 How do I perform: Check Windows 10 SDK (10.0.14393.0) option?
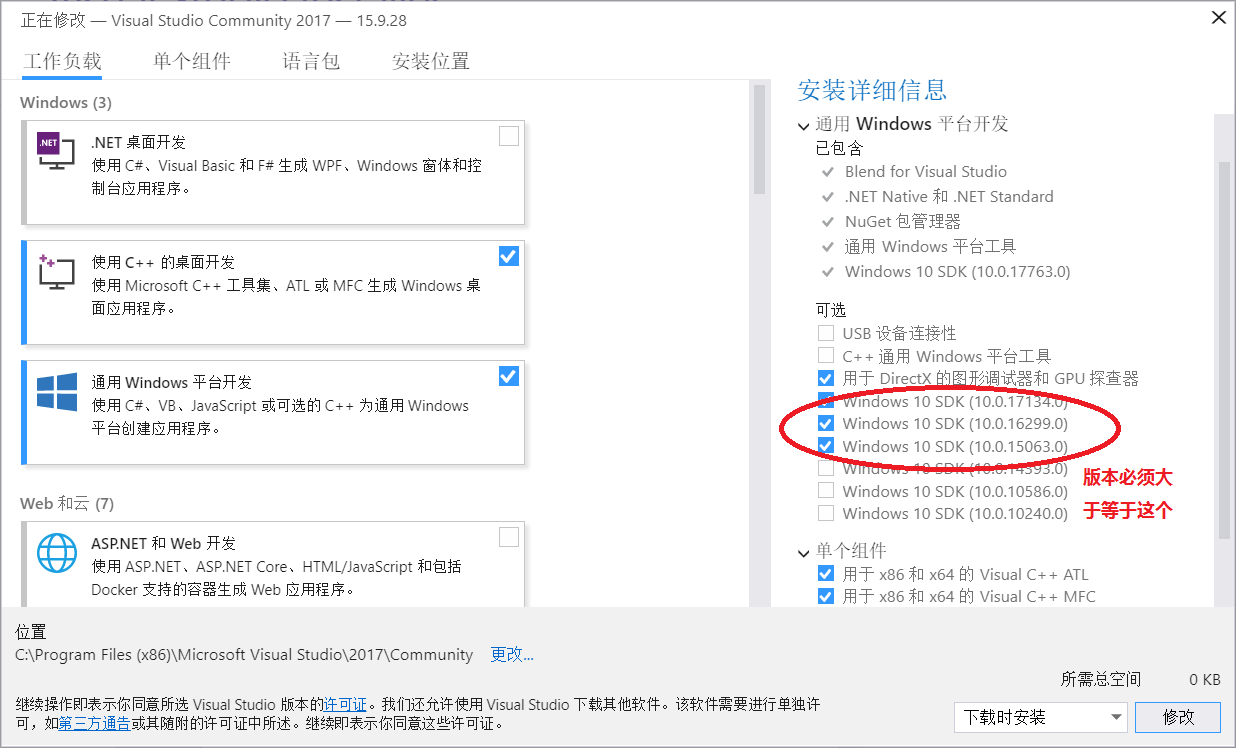(826, 468)
